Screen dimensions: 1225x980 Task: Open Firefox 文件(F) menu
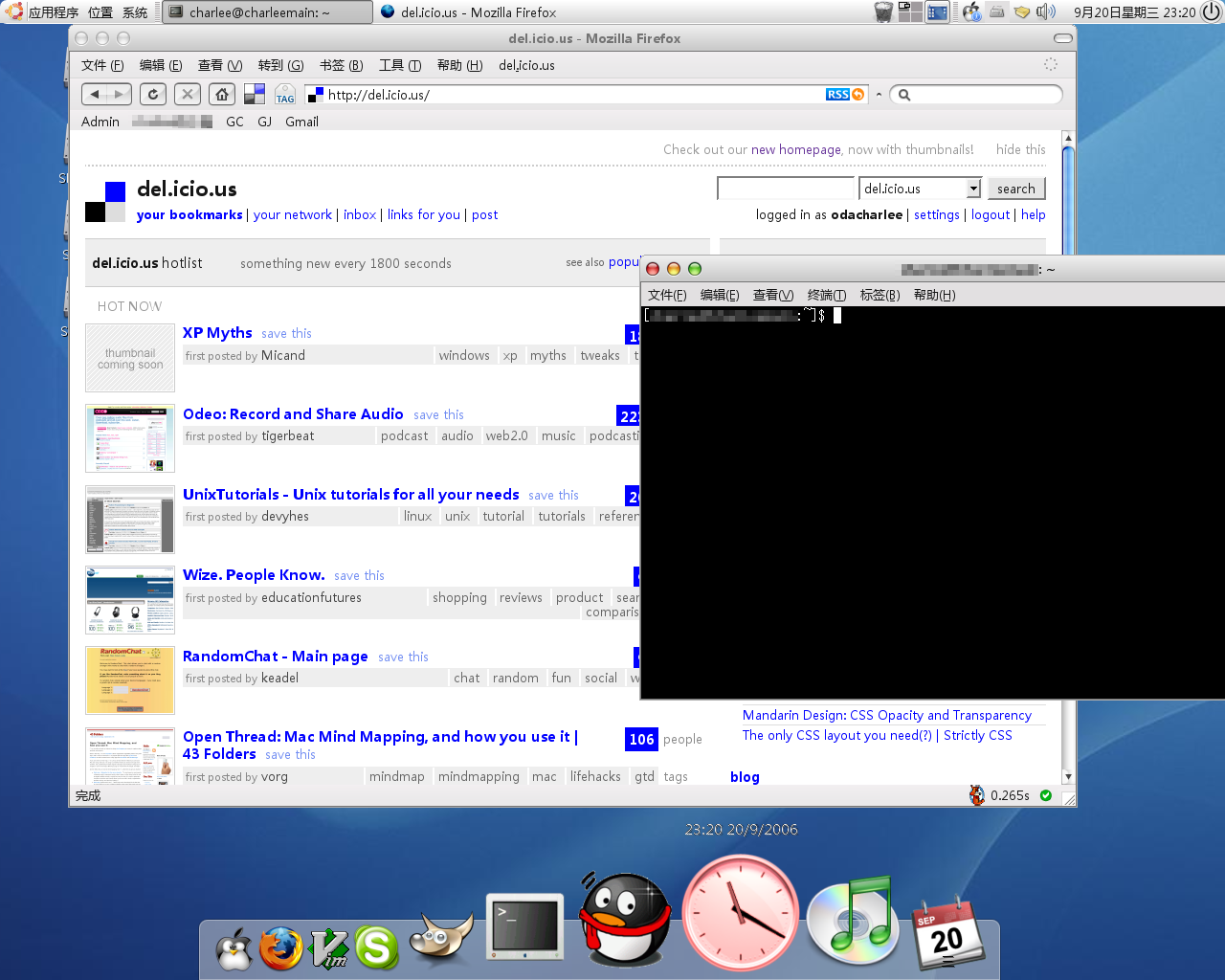(x=102, y=65)
